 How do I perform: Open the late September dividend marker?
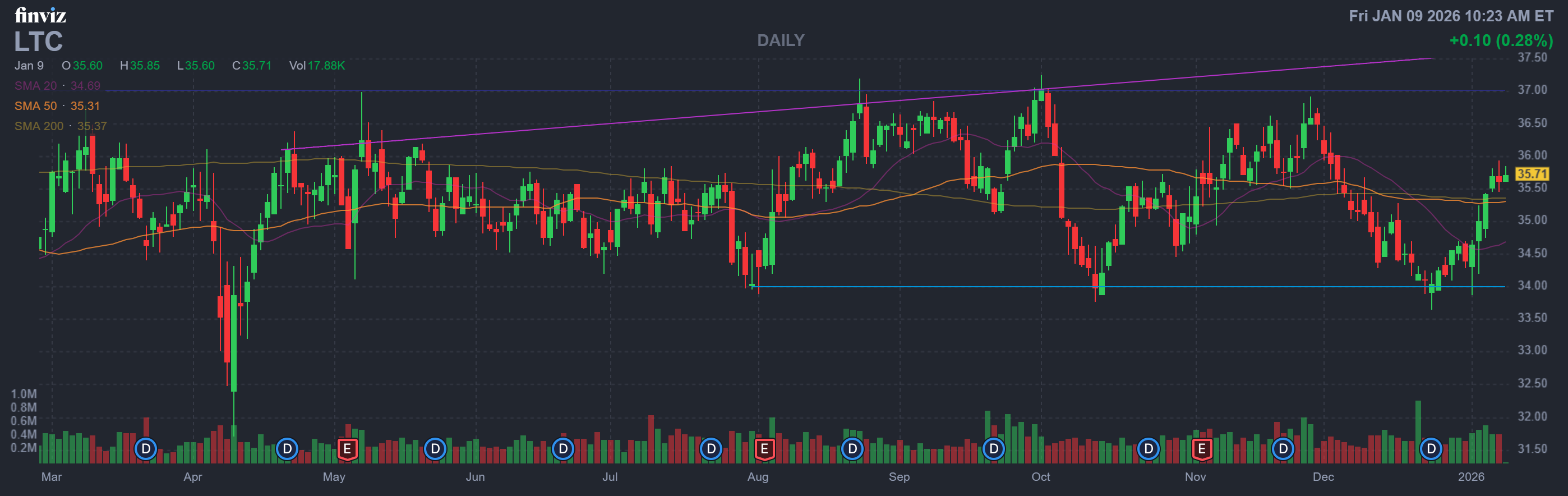point(993,449)
